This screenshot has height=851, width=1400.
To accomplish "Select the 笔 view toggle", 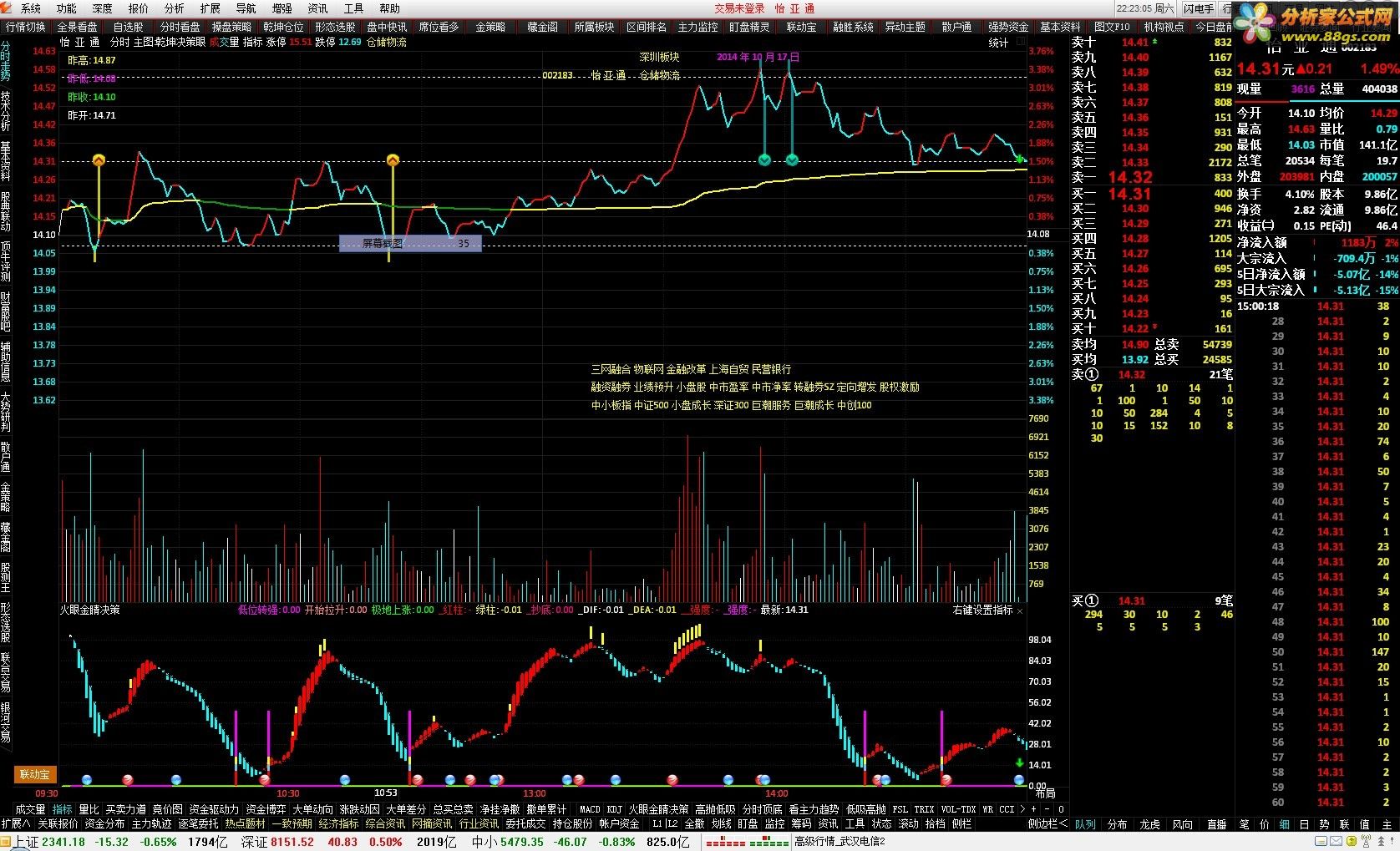I will (x=1243, y=824).
